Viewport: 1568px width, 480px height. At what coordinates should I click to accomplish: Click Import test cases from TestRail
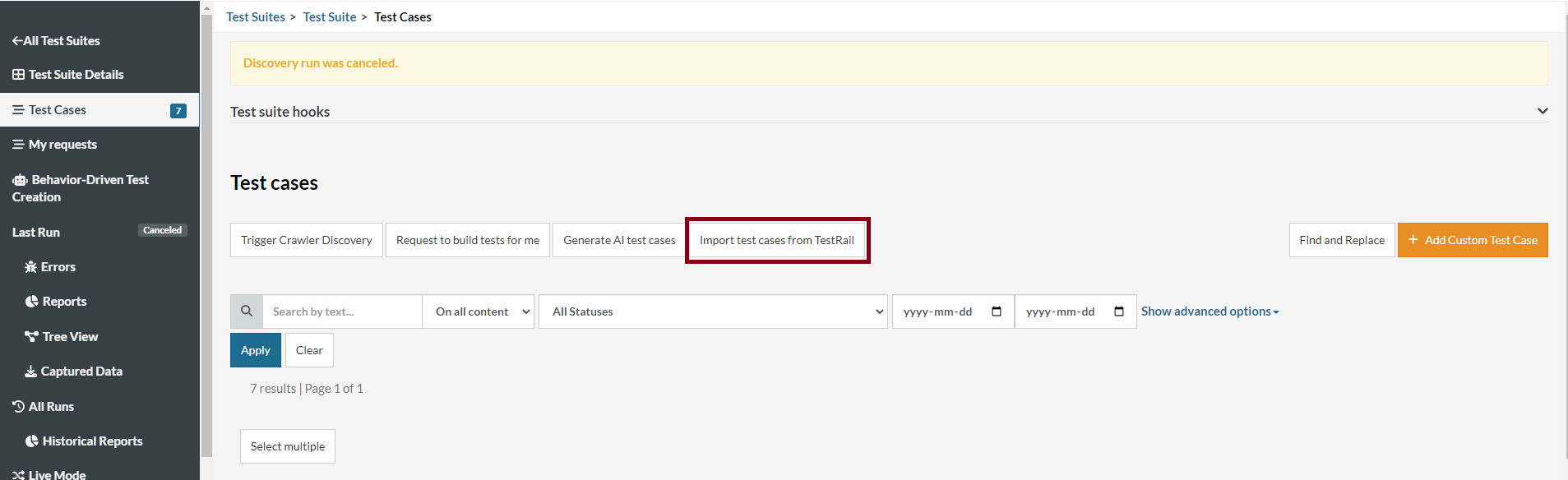[x=777, y=240]
